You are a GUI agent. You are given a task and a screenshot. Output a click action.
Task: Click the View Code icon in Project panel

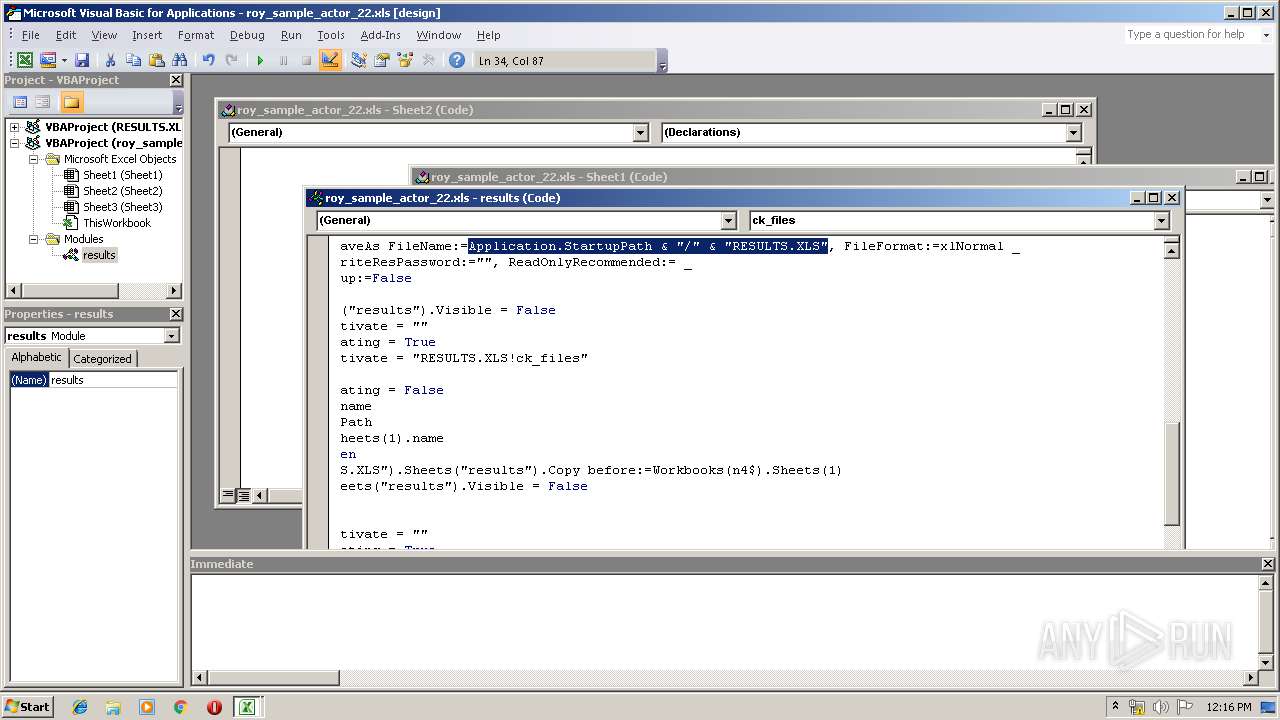coord(19,102)
